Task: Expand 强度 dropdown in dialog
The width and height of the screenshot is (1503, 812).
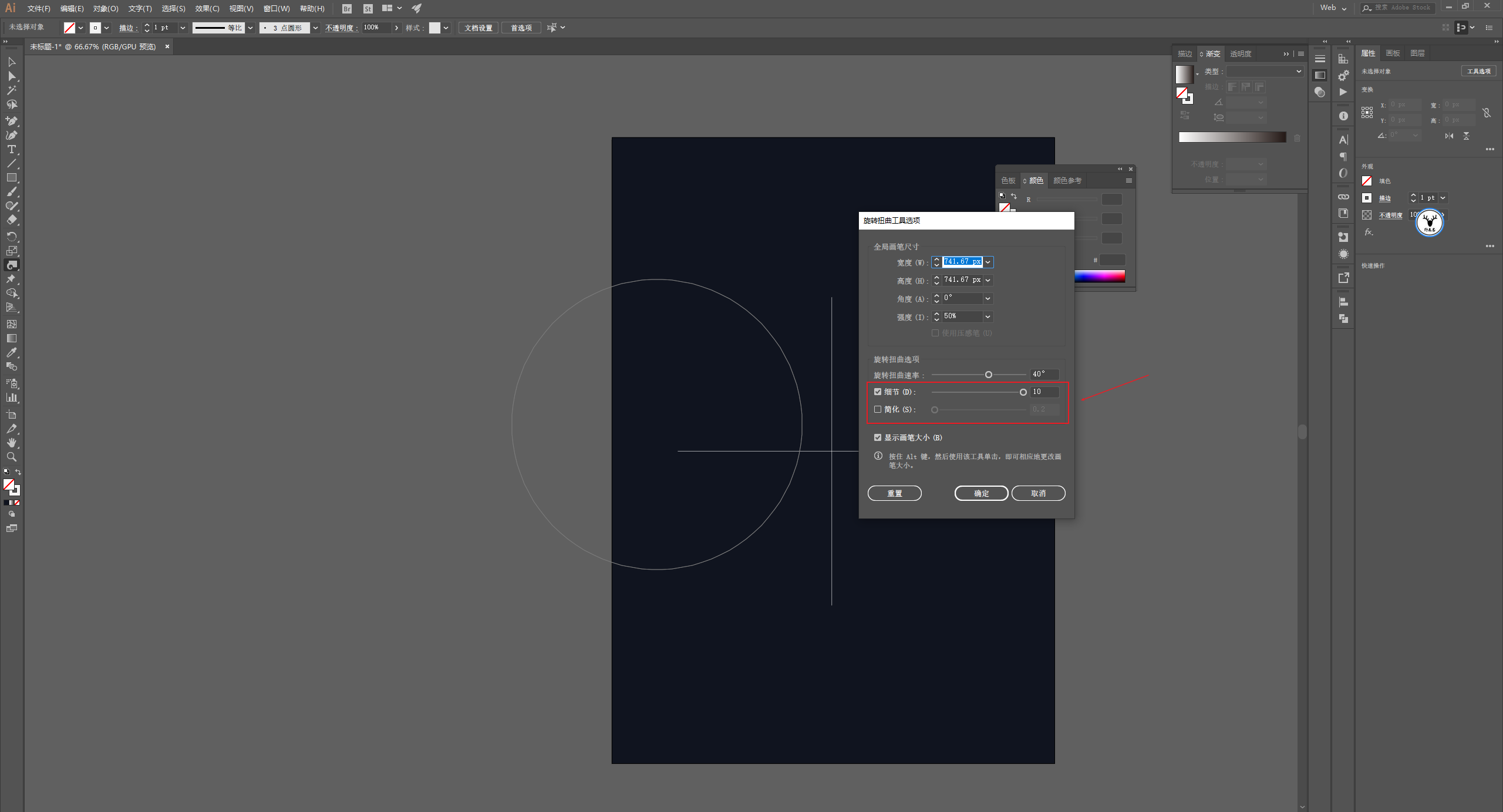Action: click(x=987, y=316)
